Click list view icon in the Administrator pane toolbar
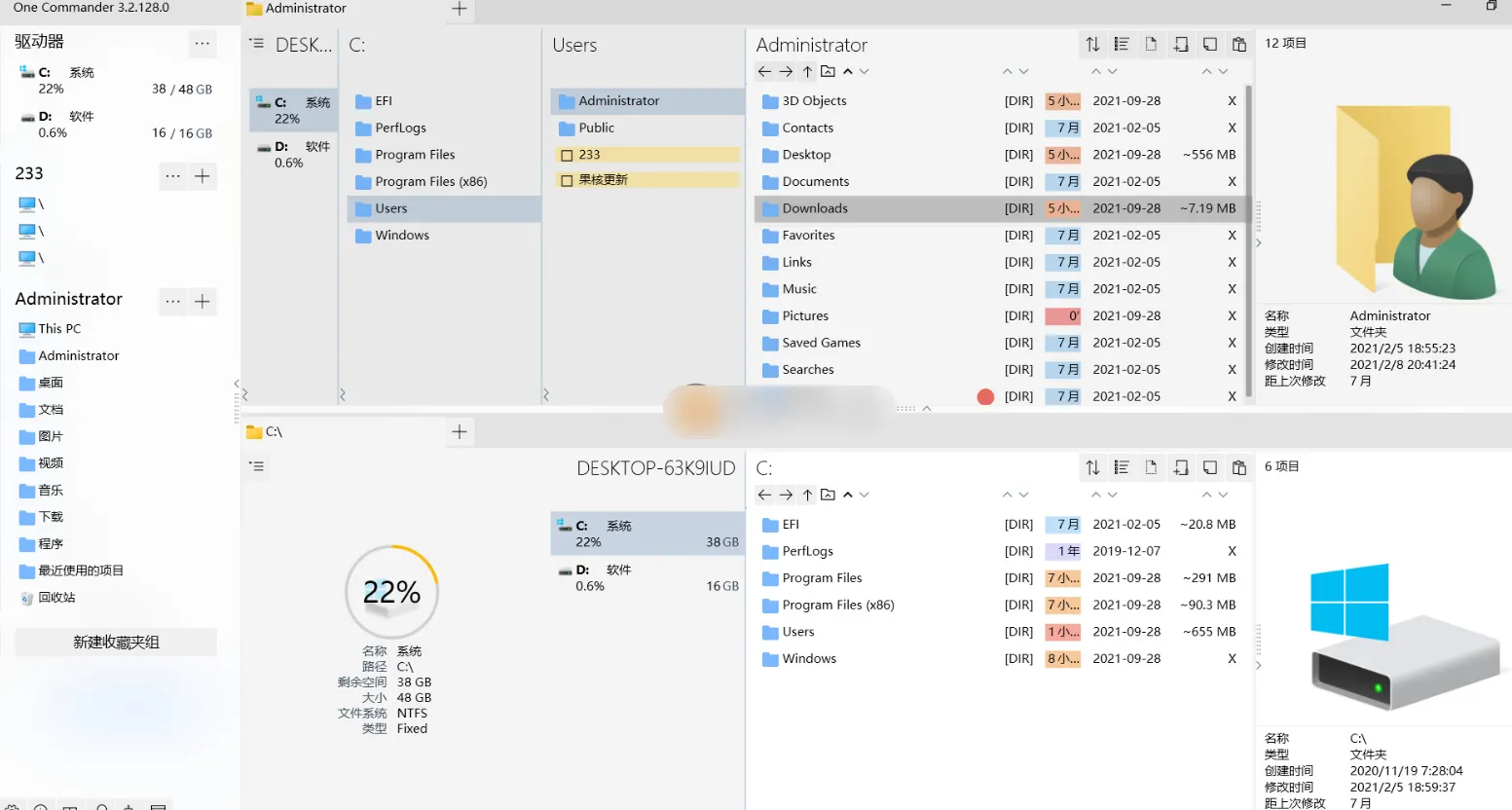This screenshot has width=1512, height=810. [x=1122, y=44]
